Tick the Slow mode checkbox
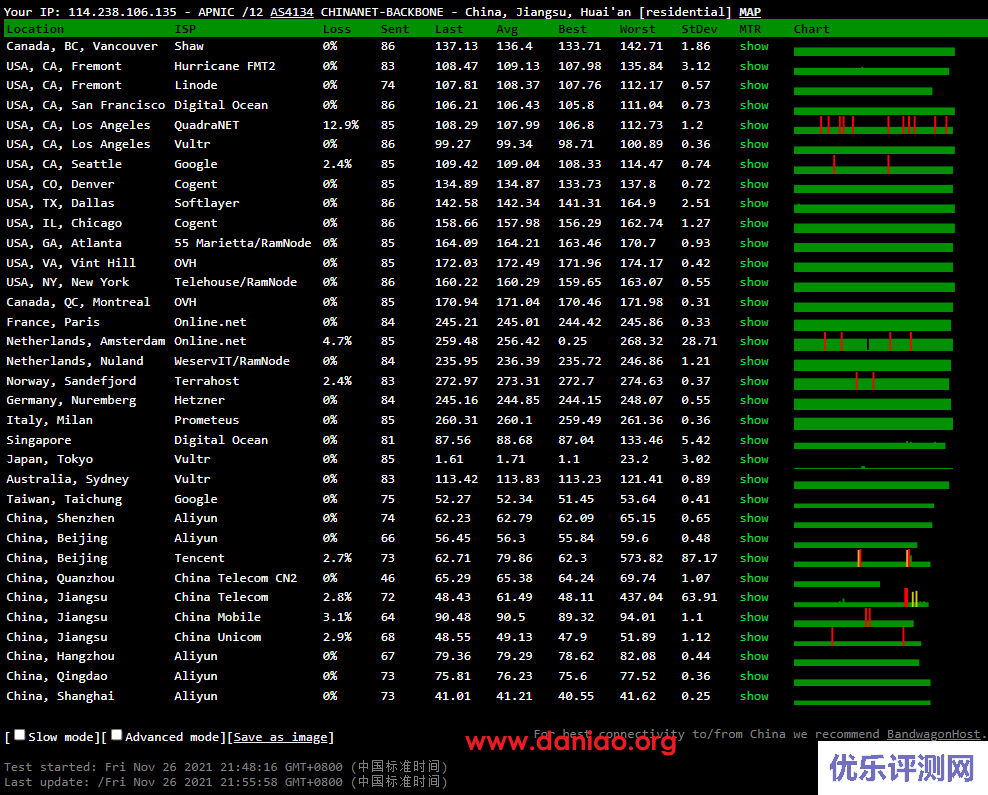988x795 pixels. (20, 735)
